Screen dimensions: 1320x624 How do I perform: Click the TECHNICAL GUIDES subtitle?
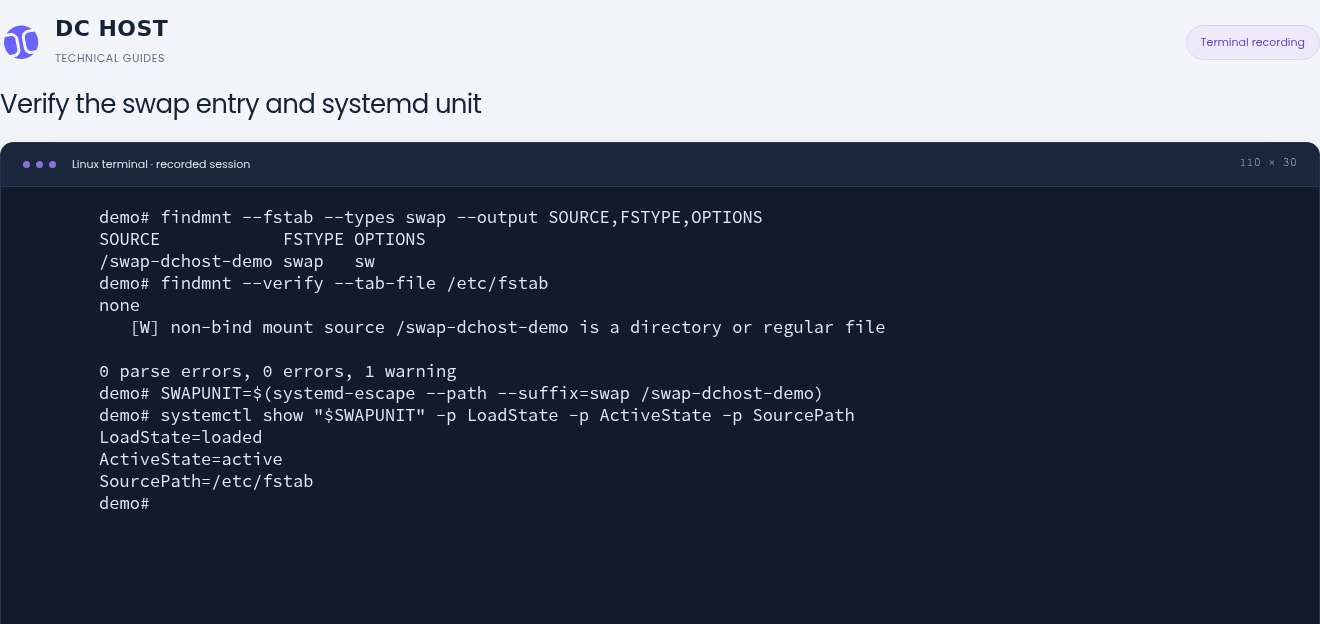coord(110,58)
